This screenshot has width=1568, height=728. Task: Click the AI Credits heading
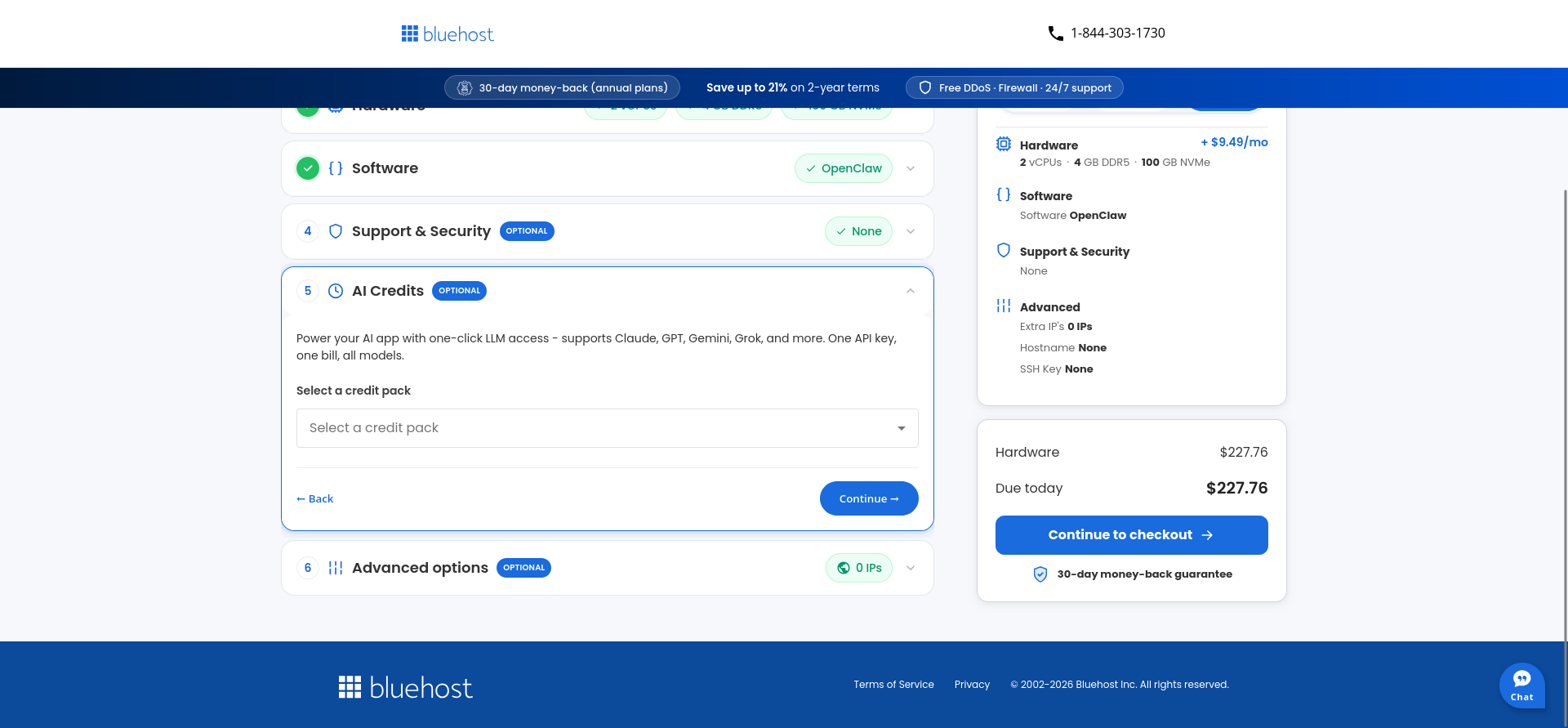point(388,291)
